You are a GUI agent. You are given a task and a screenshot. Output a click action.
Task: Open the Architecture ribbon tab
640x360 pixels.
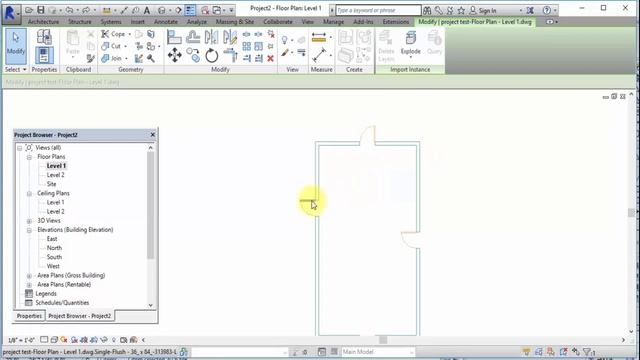click(43, 22)
